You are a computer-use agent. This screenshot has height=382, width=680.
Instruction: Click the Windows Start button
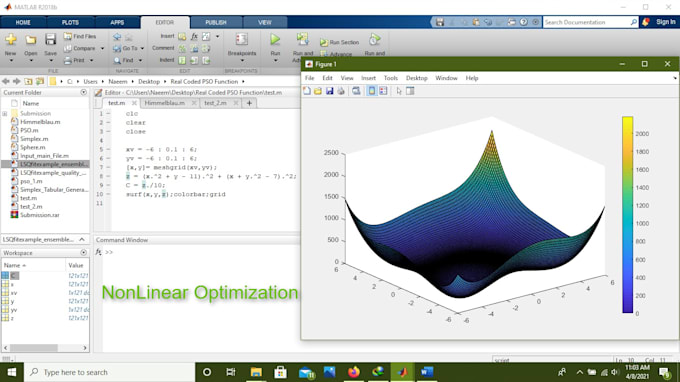12,372
